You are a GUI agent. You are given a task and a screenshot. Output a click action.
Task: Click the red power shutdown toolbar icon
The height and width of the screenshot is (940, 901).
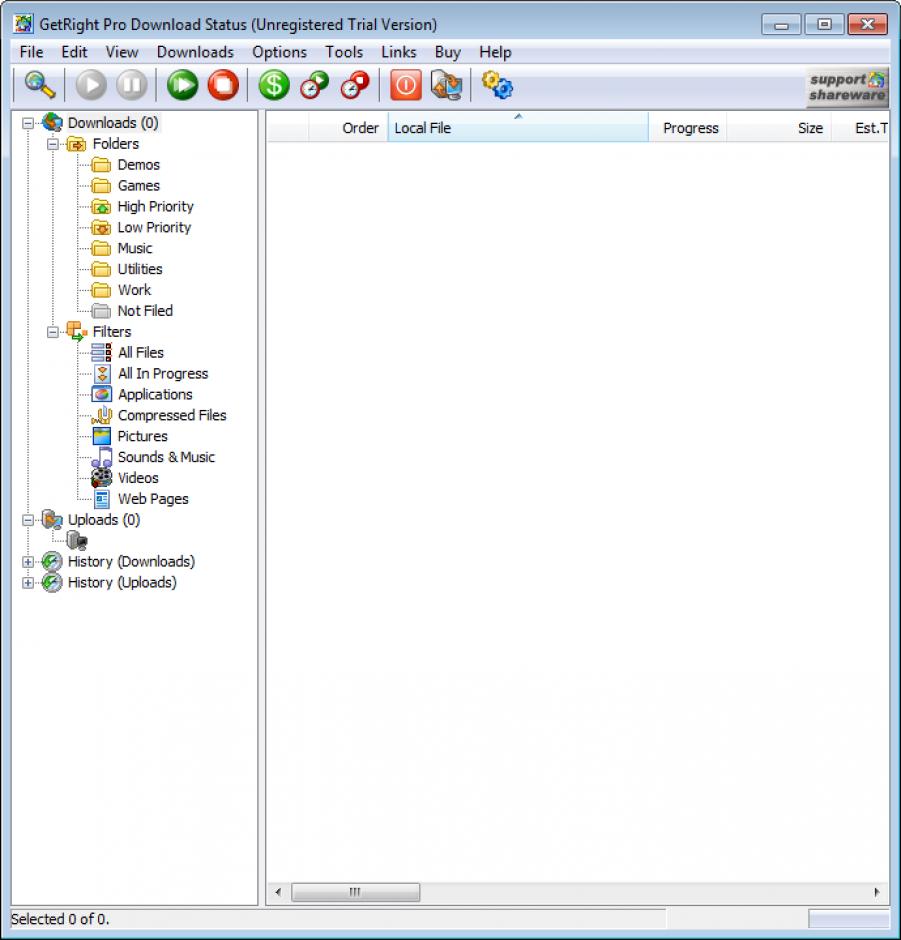pos(405,86)
